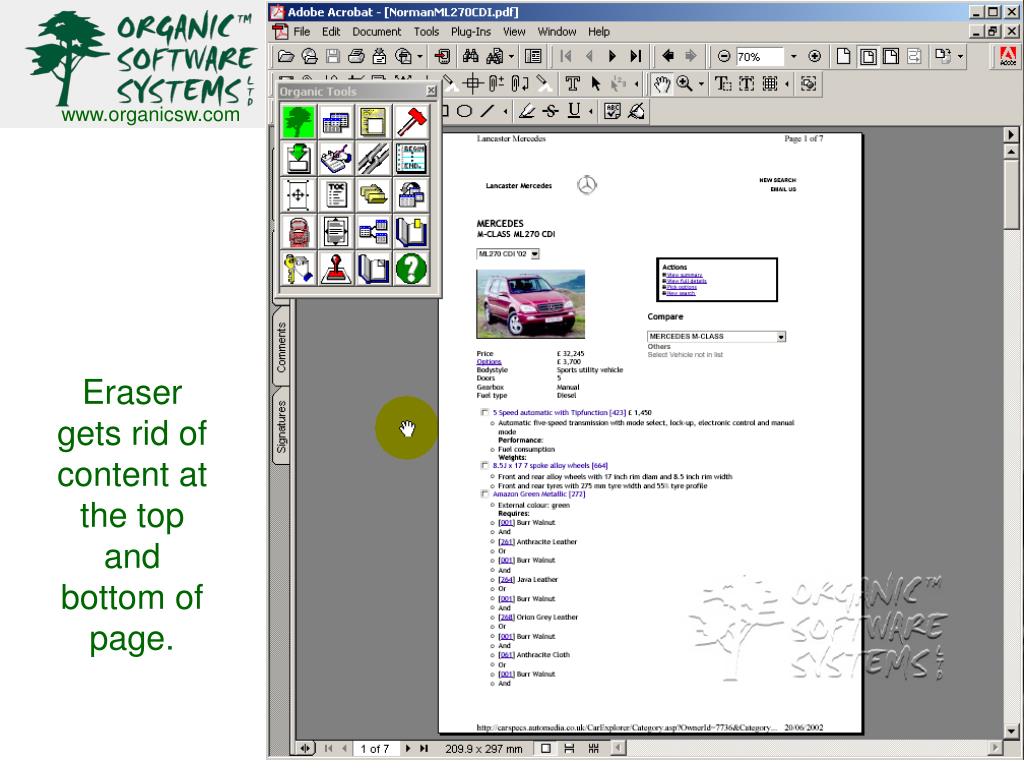1024x768 pixels.
Task: Click the Adobe logo button
Action: [x=1008, y=57]
